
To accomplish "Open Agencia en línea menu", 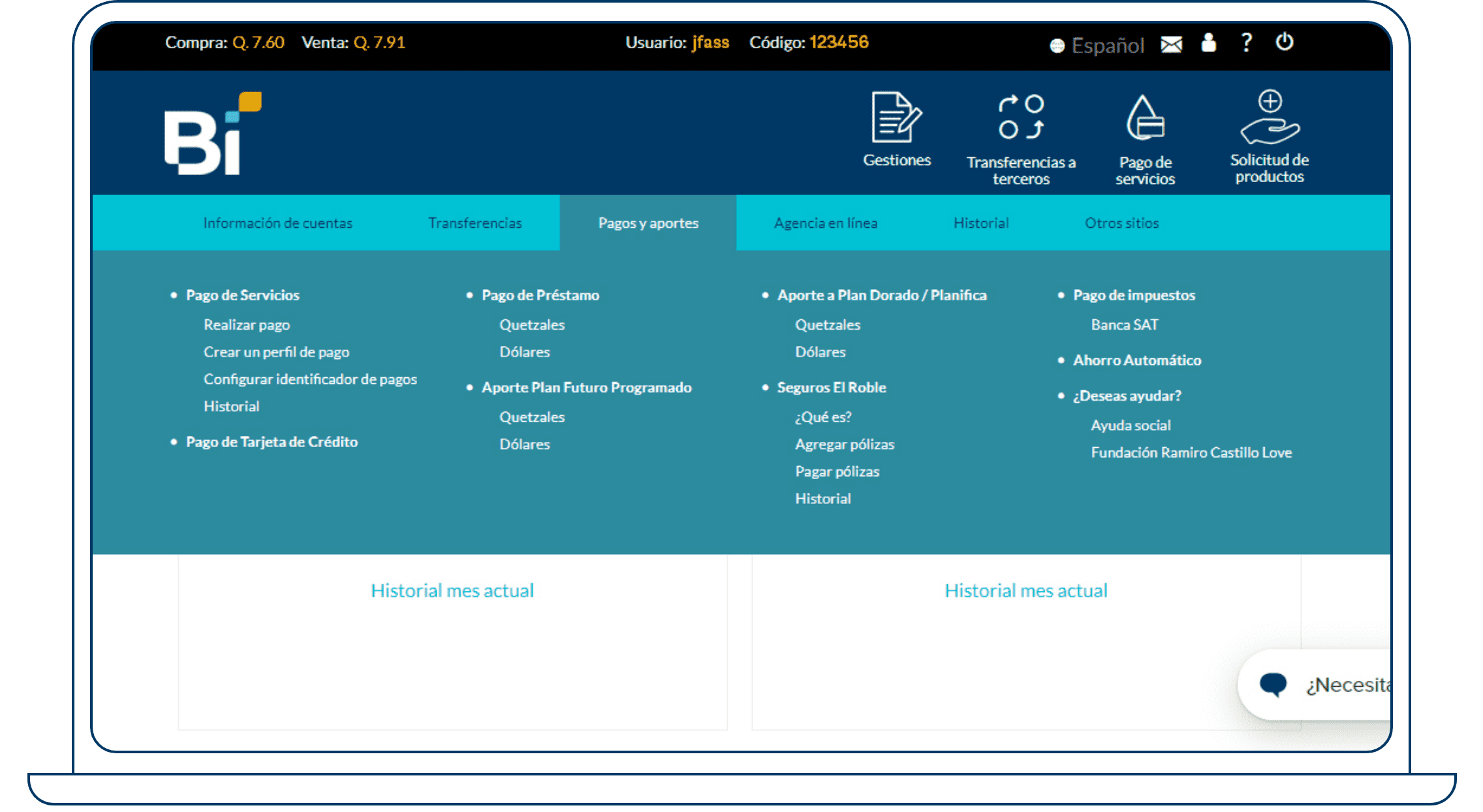I will point(826,223).
